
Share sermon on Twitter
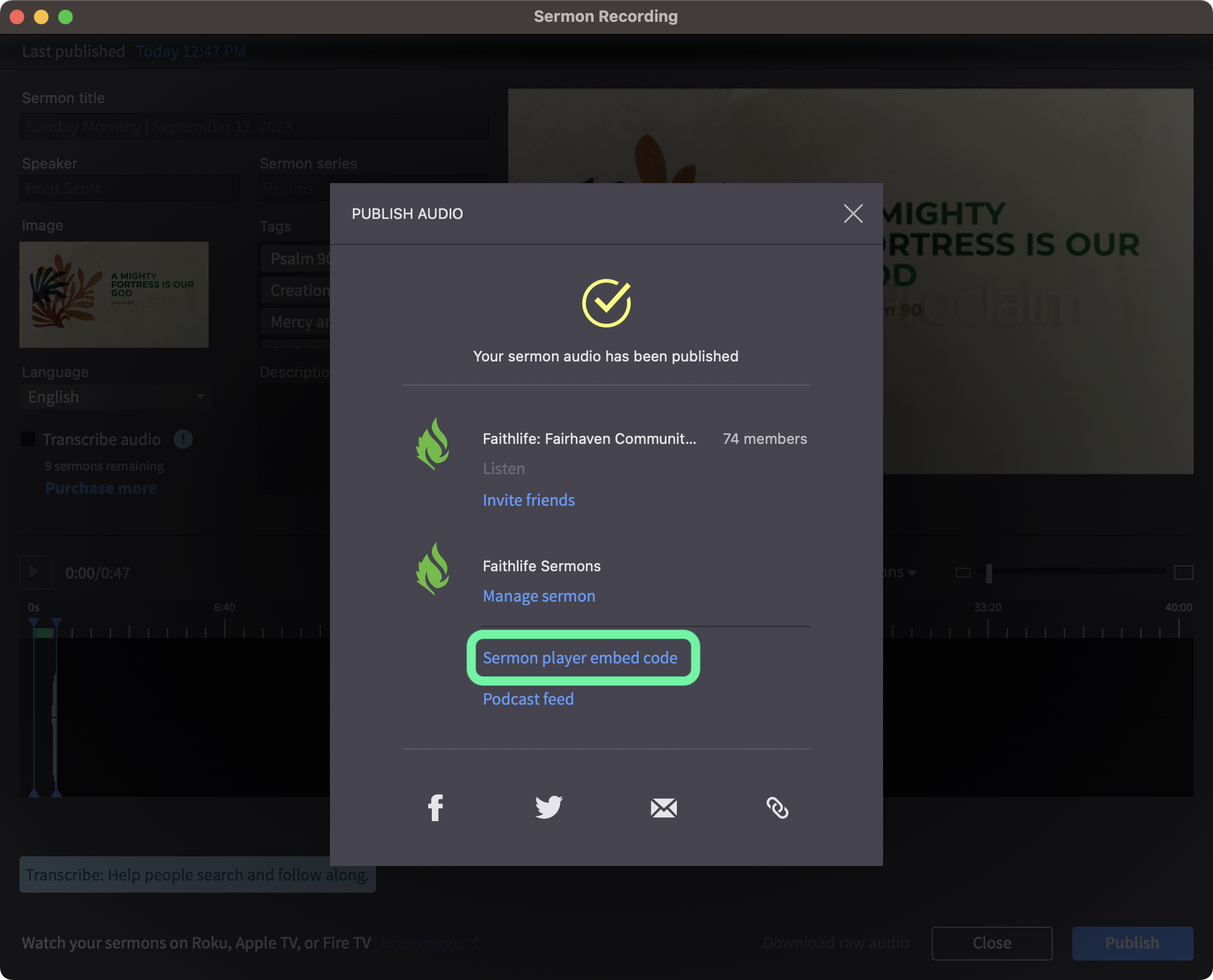click(x=549, y=808)
